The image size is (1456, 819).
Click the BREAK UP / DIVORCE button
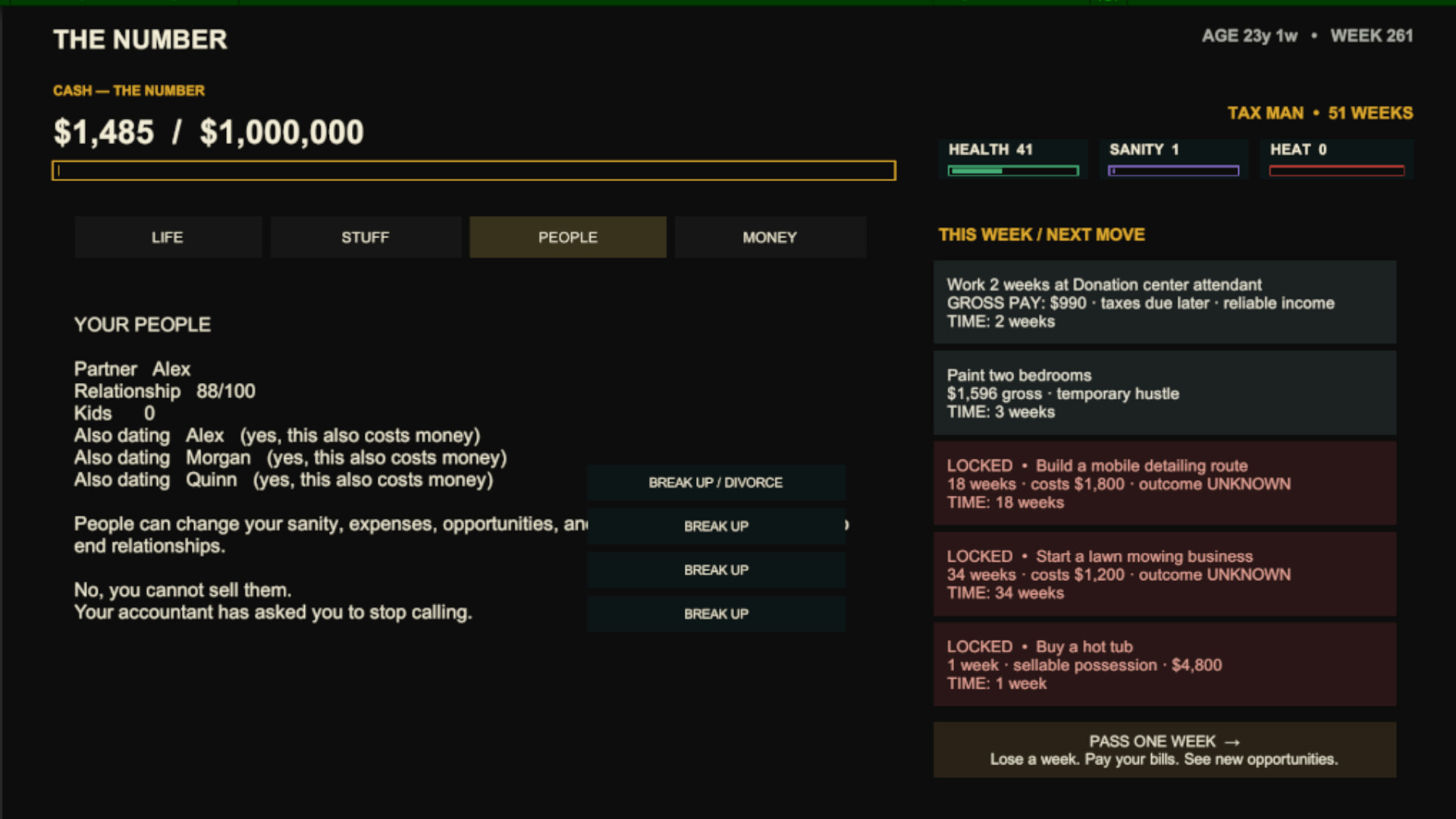[x=716, y=482]
